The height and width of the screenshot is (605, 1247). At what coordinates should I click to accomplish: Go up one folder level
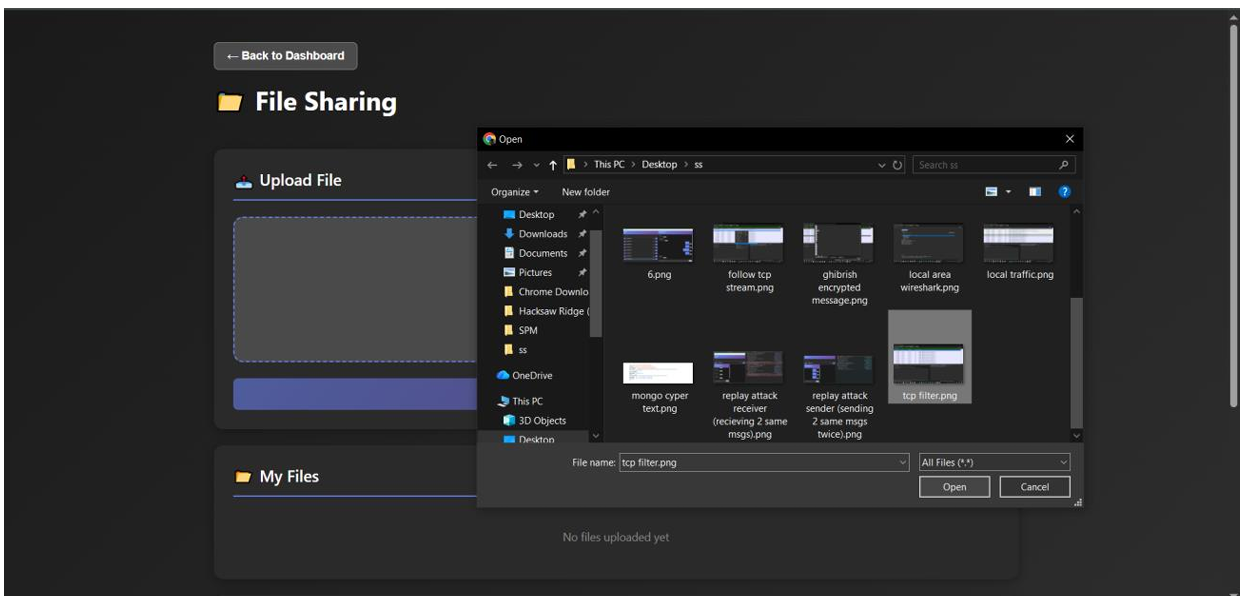pyautogui.click(x=552, y=165)
